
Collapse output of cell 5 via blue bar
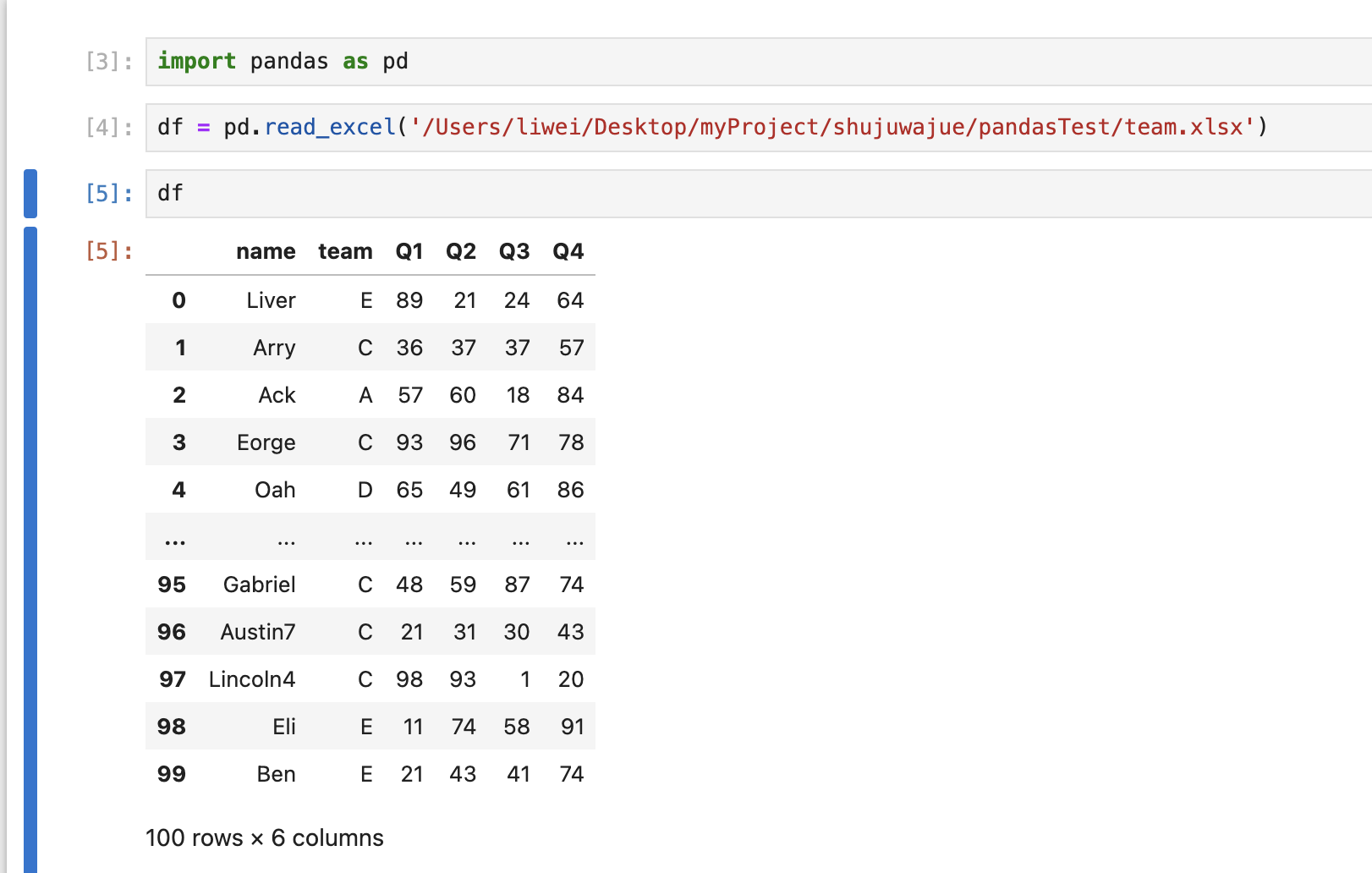[x=30, y=550]
